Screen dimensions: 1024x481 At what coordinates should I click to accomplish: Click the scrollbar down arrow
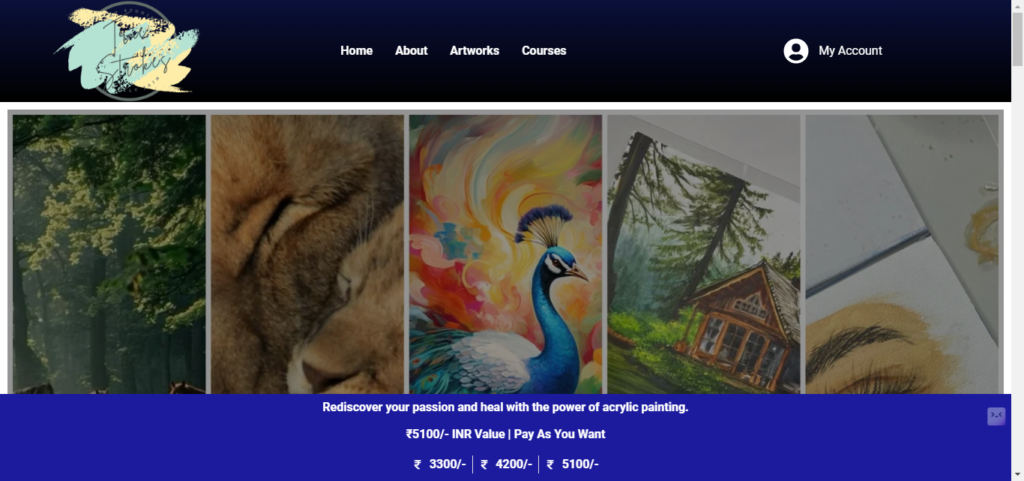coord(1017,473)
